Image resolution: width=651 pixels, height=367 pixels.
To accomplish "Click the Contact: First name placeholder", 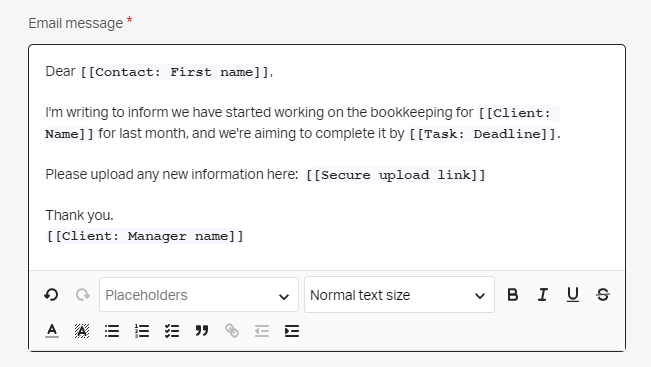I will tap(175, 72).
